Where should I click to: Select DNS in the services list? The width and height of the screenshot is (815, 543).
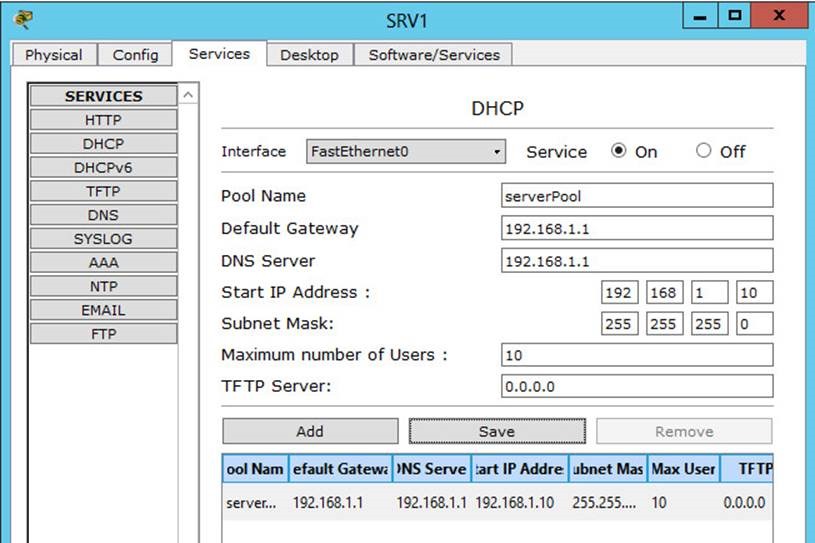[103, 215]
